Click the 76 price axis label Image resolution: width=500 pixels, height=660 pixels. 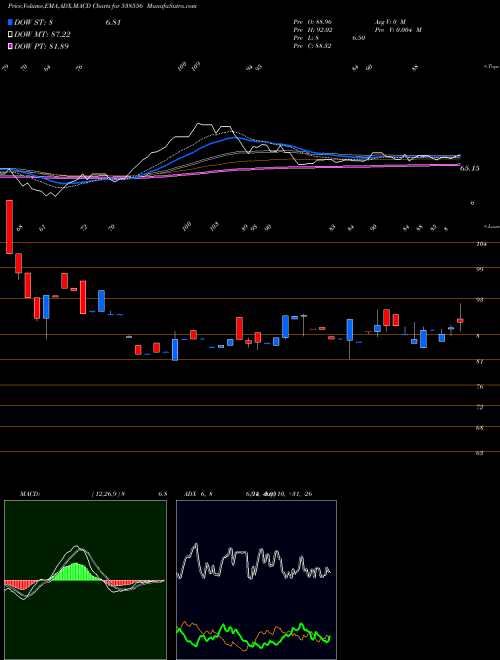pos(479,386)
